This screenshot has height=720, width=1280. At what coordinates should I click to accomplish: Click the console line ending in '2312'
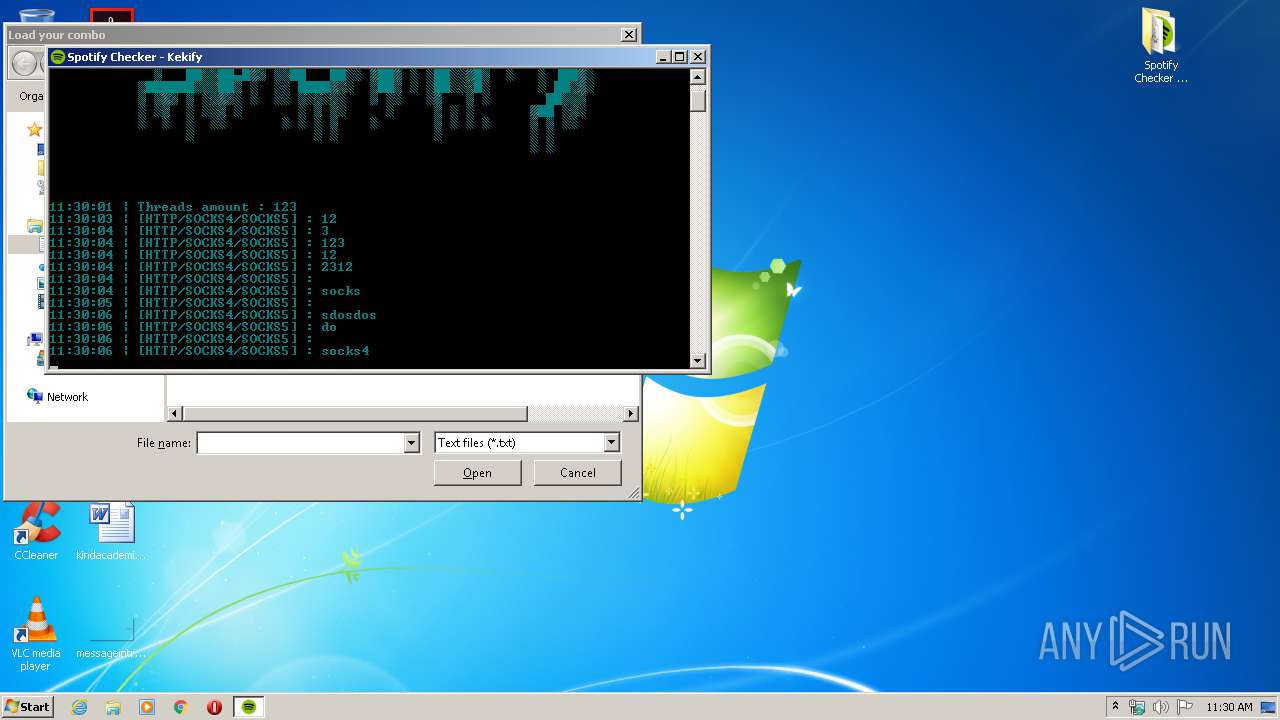click(x=200, y=267)
